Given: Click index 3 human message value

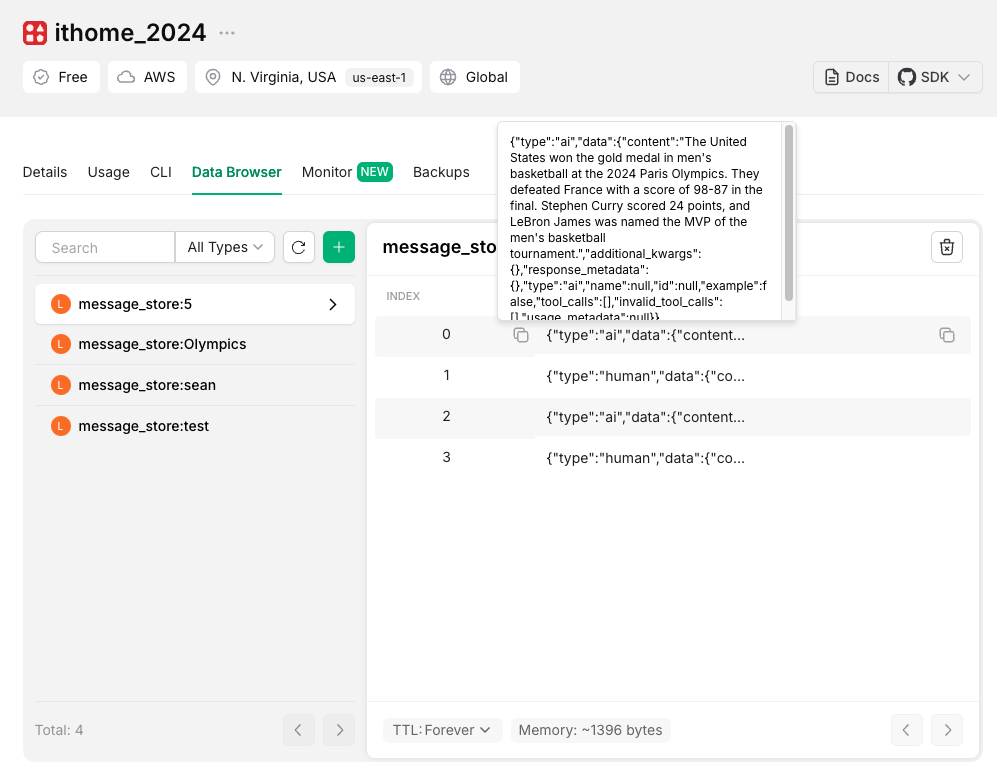Looking at the screenshot, I should (x=645, y=458).
